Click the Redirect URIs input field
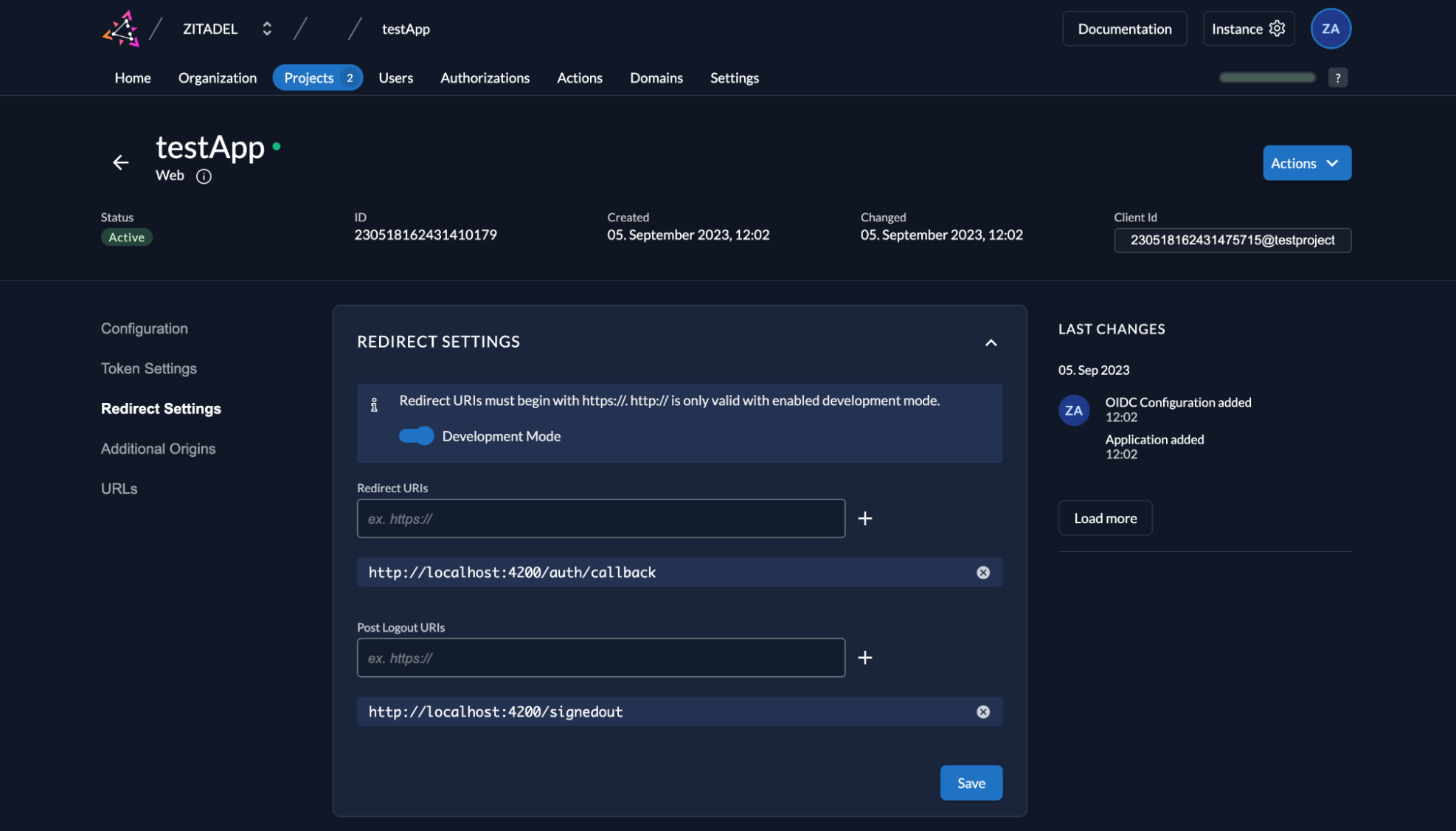 pyautogui.click(x=601, y=518)
